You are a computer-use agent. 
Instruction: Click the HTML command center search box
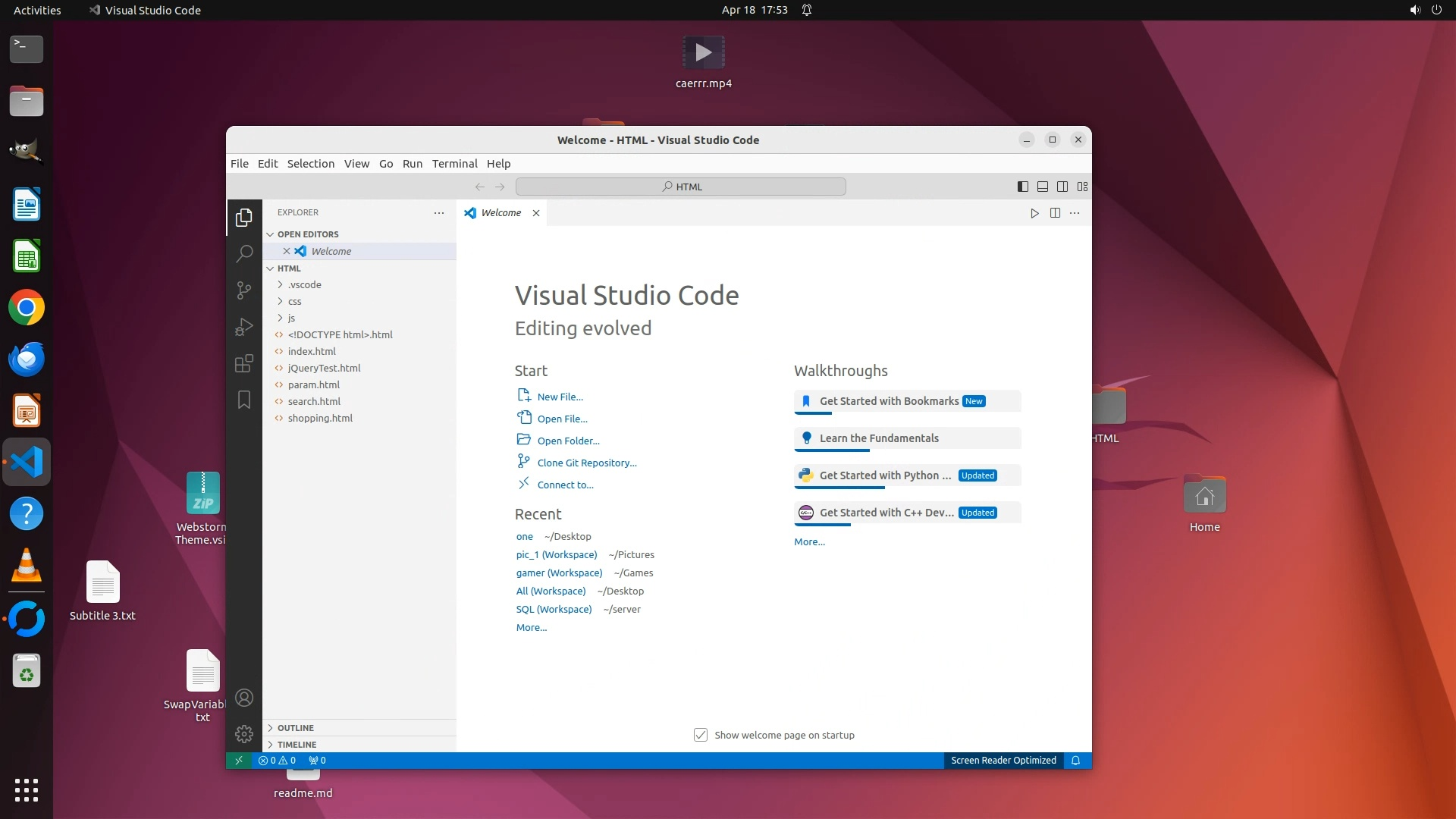tap(680, 187)
